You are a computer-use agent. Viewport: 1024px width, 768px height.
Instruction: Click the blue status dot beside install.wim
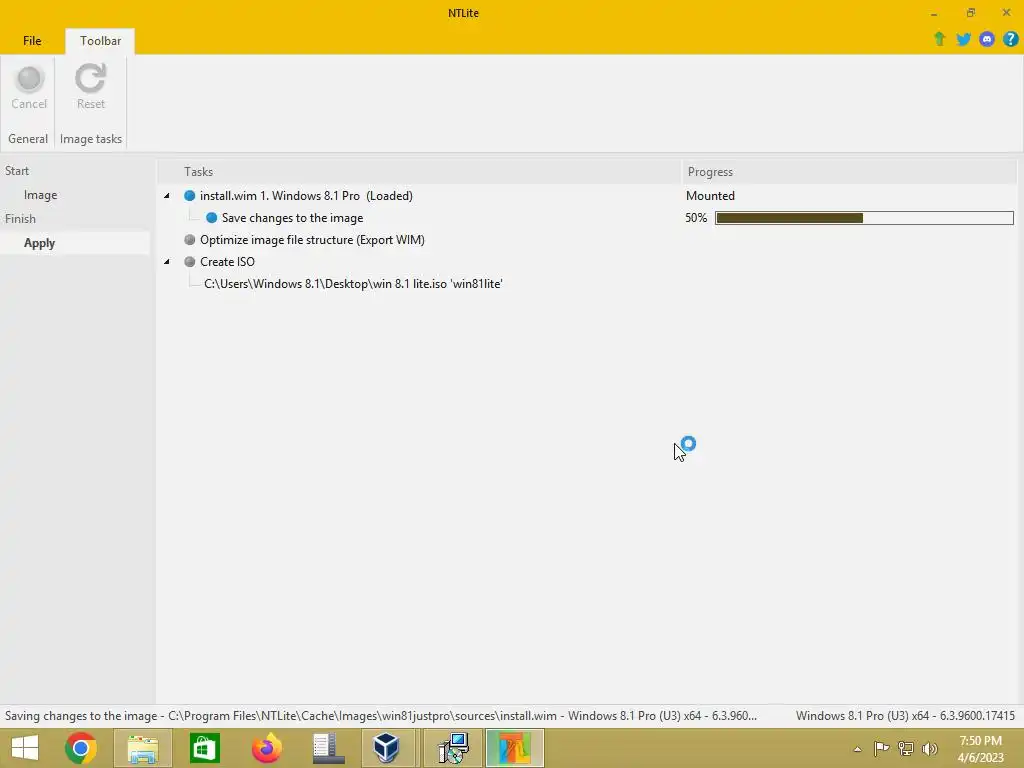(189, 195)
